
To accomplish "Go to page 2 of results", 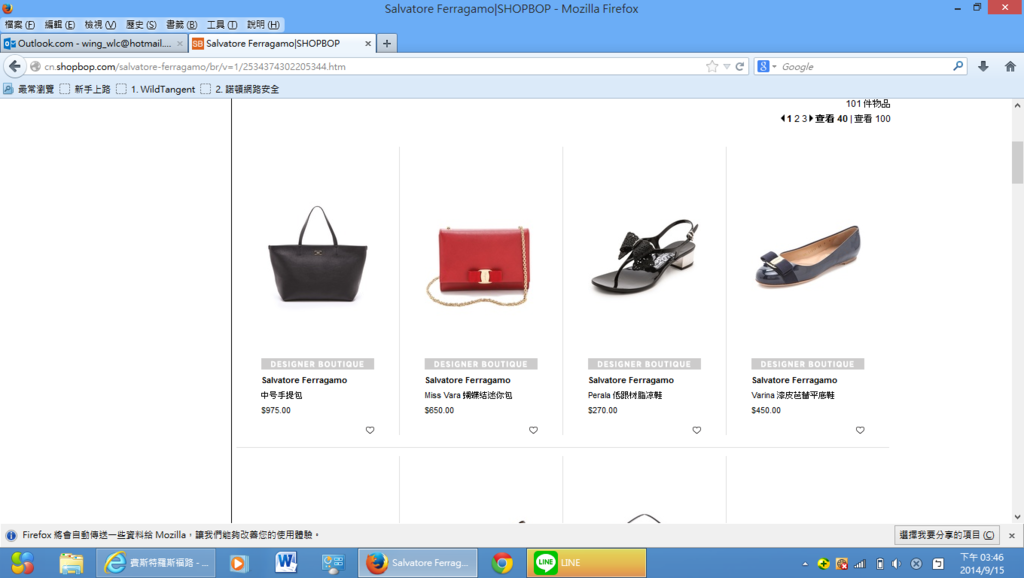I will pyautogui.click(x=796, y=118).
